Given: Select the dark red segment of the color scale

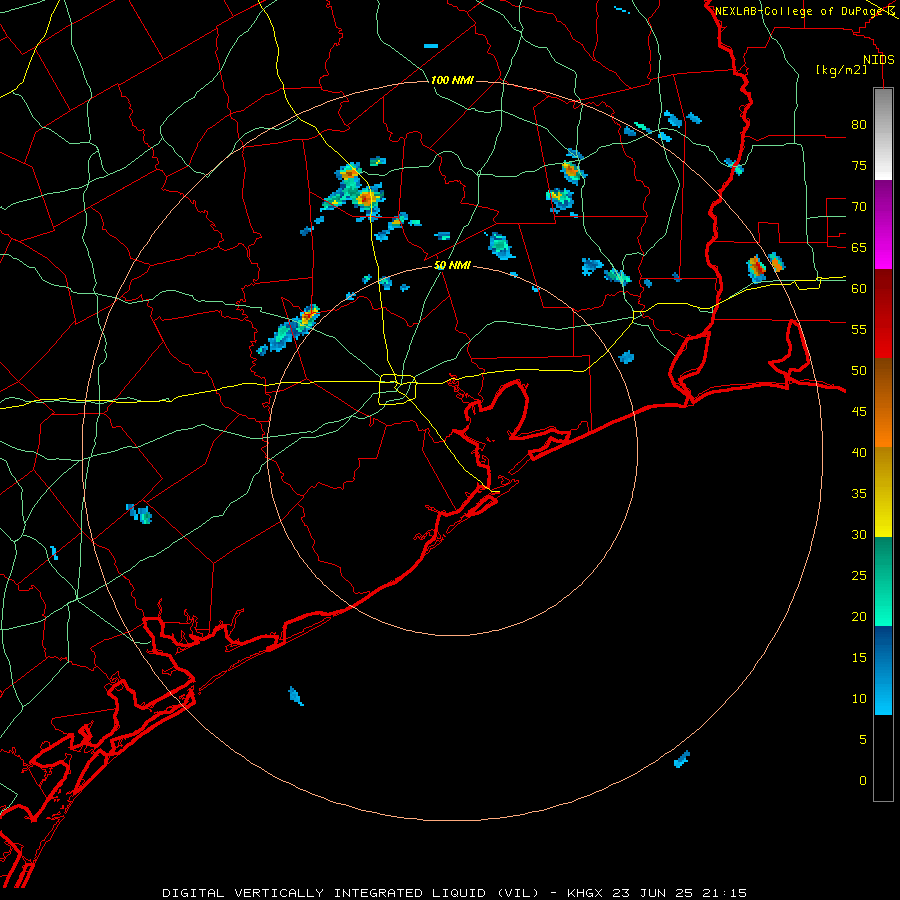Looking at the screenshot, I should pos(883,314).
